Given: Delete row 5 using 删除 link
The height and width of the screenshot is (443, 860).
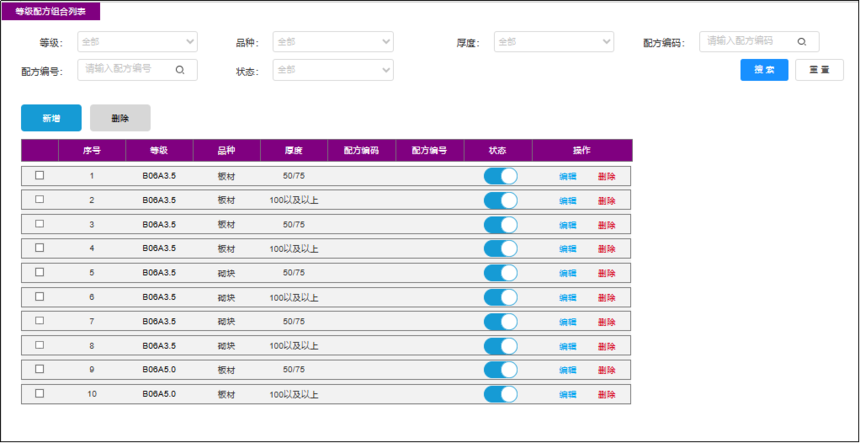Looking at the screenshot, I should click(607, 273).
